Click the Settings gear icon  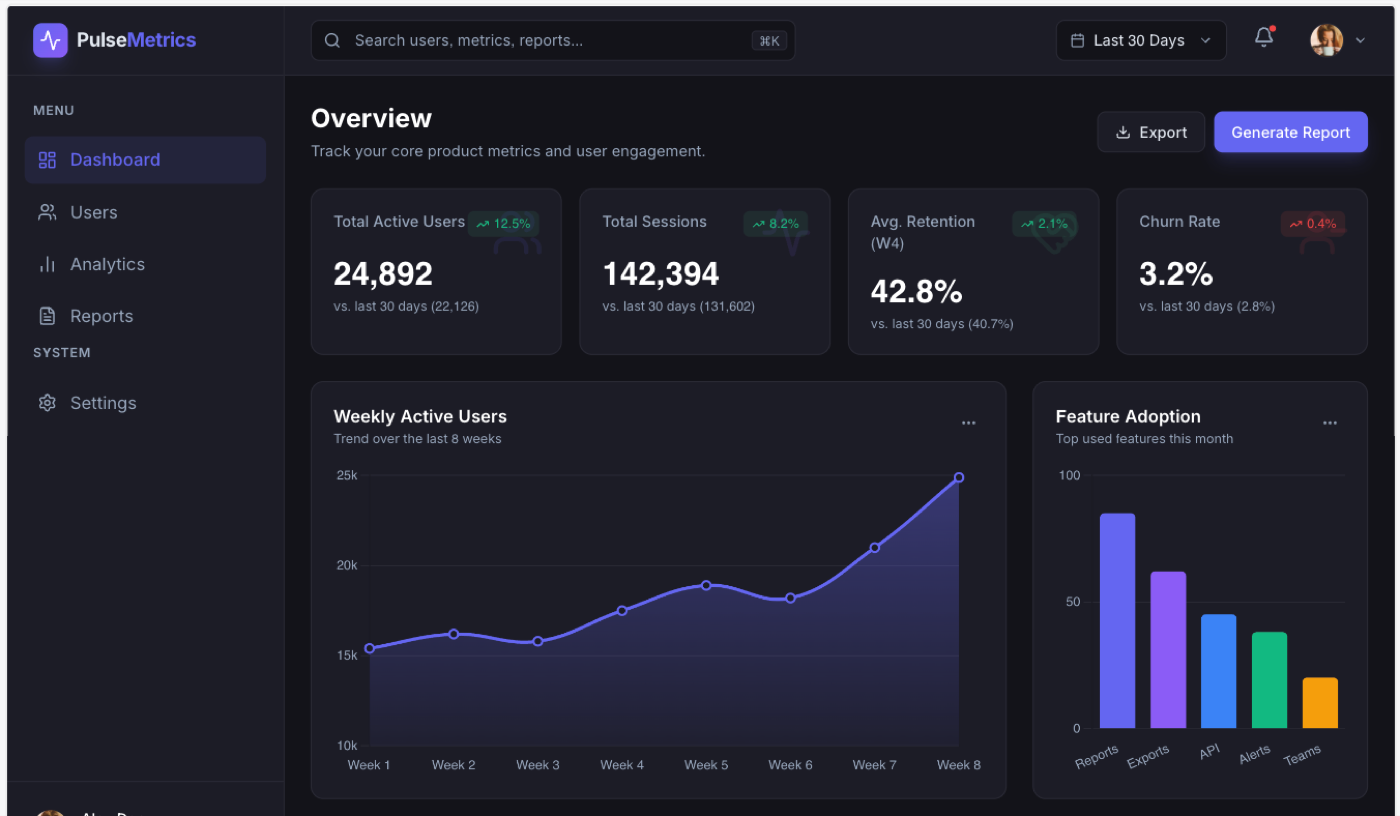47,403
